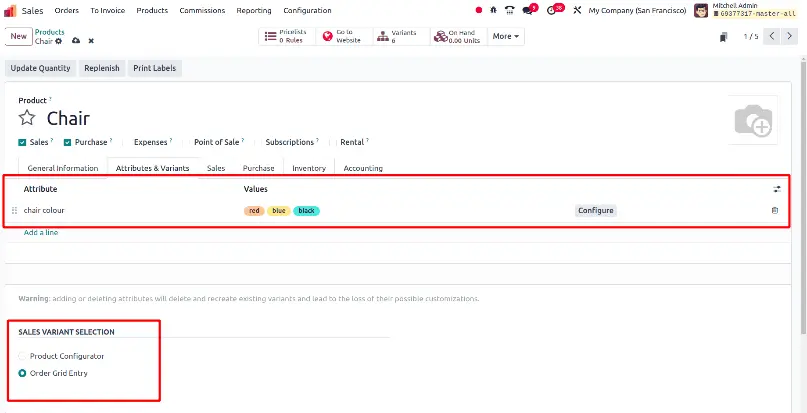Image resolution: width=807 pixels, height=413 pixels.
Task: Open the To Invoice menu
Action: (x=108, y=10)
